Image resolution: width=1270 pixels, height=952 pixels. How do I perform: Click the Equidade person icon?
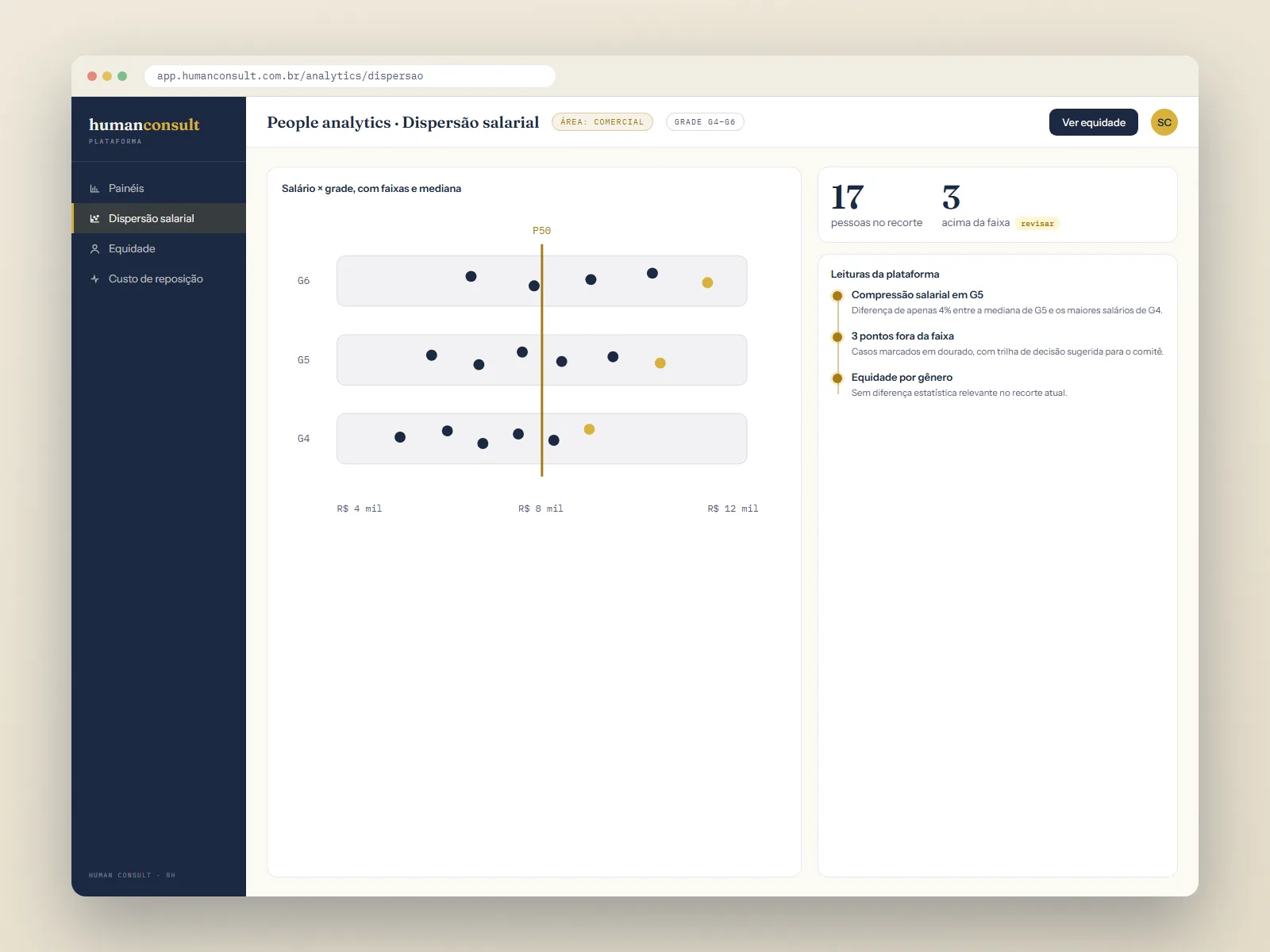tap(94, 248)
